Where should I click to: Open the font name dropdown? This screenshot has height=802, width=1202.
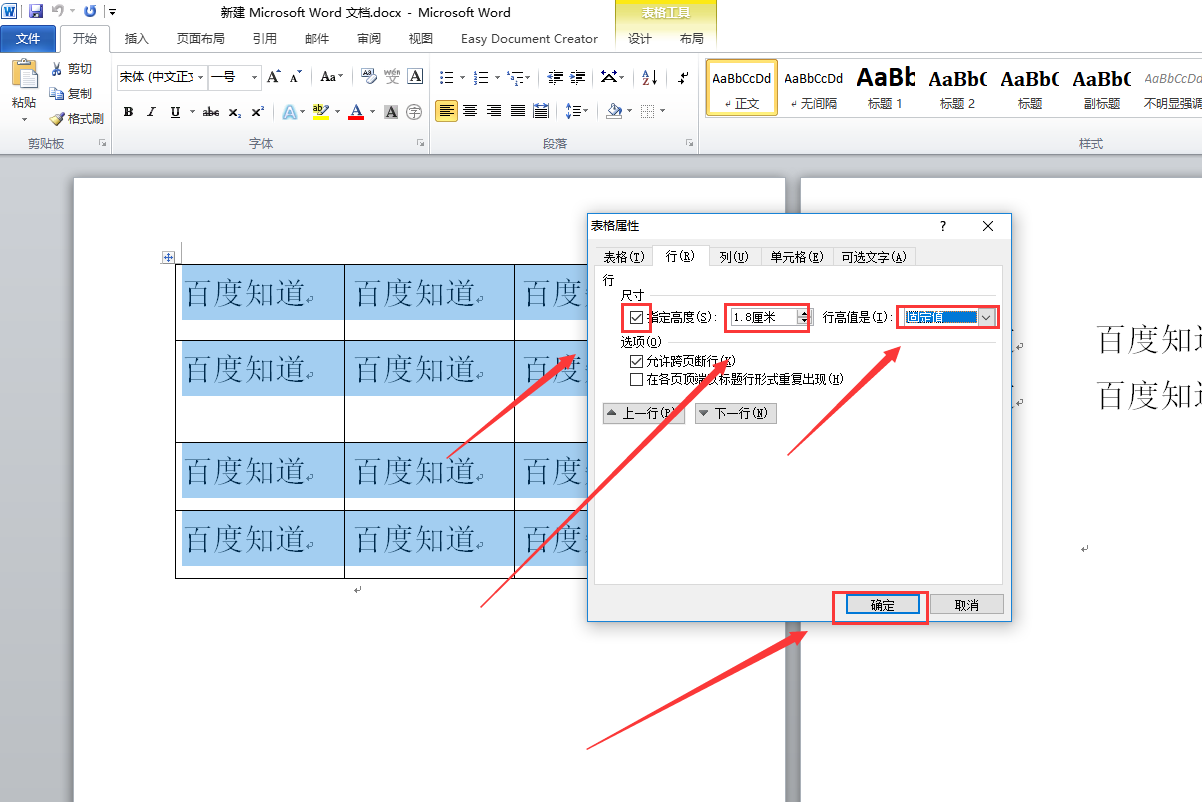pos(201,77)
